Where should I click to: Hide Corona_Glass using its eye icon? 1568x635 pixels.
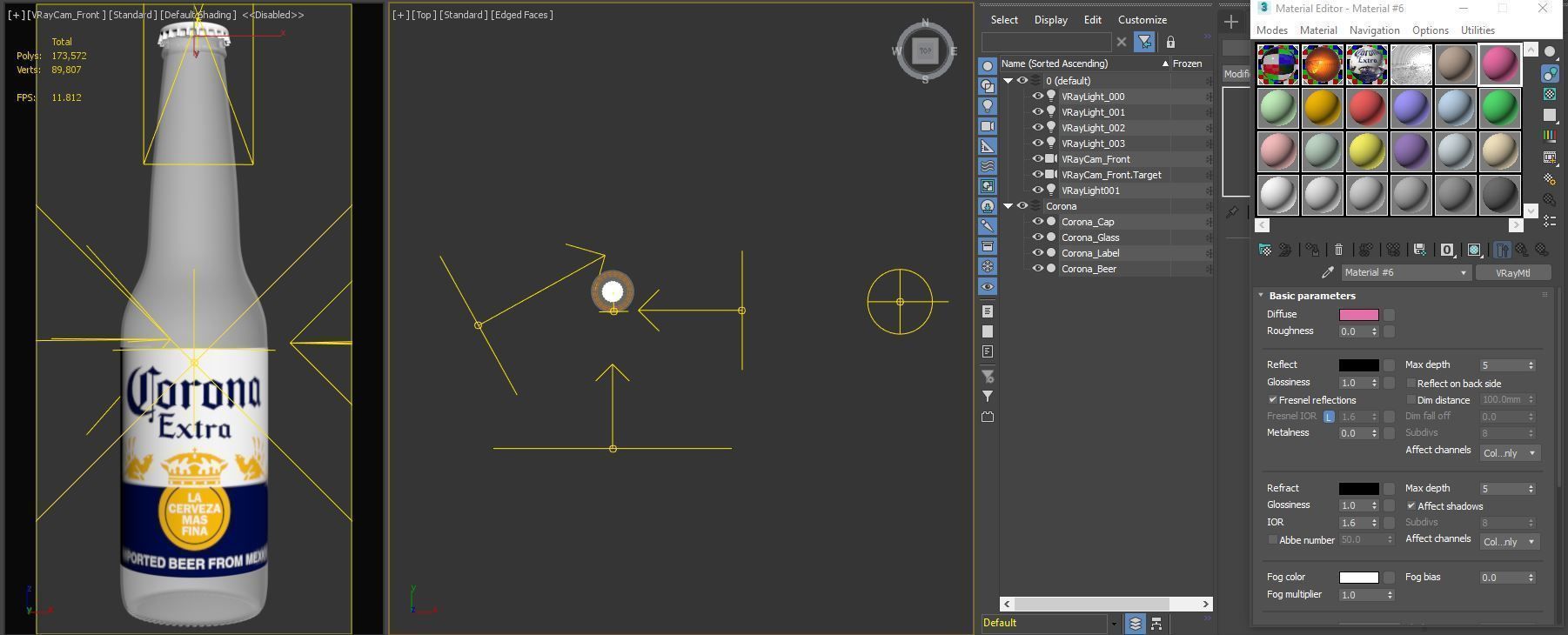1037,237
